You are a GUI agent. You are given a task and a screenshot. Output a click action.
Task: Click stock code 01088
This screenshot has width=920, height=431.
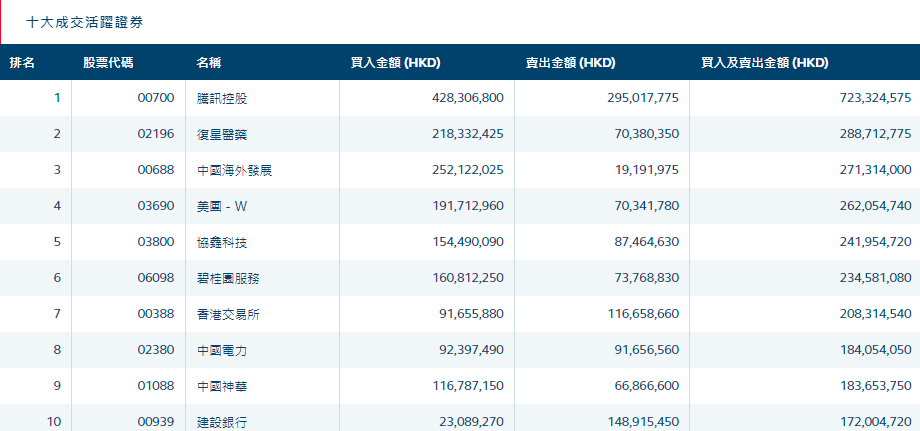click(156, 385)
